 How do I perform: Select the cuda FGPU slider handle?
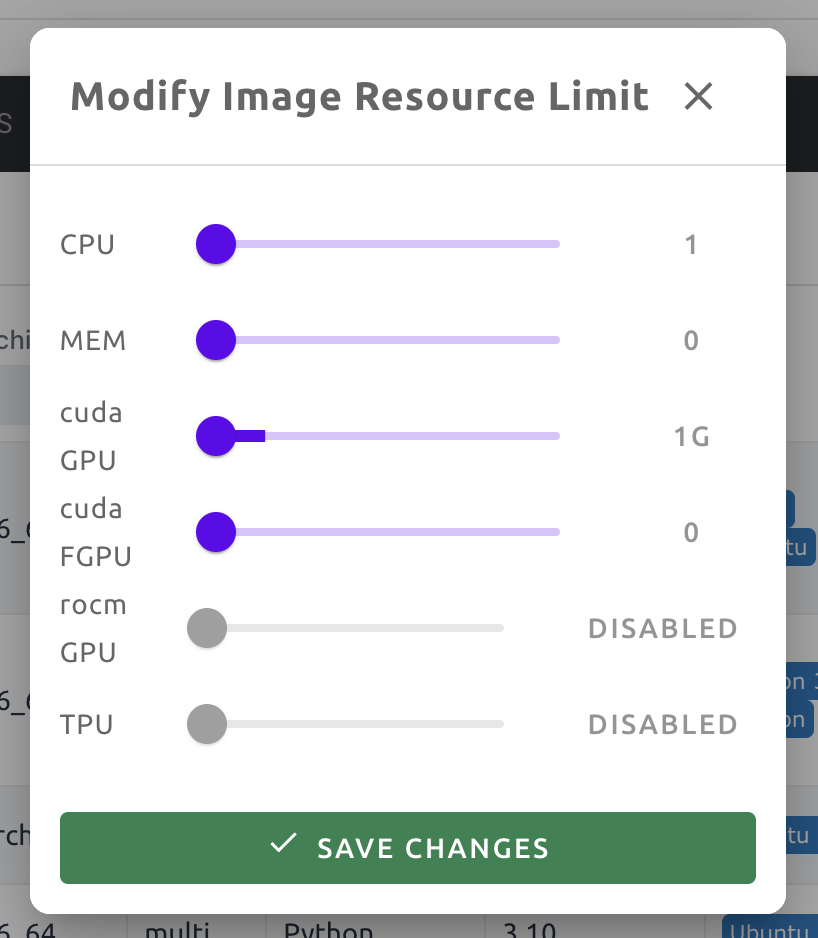pos(215,532)
